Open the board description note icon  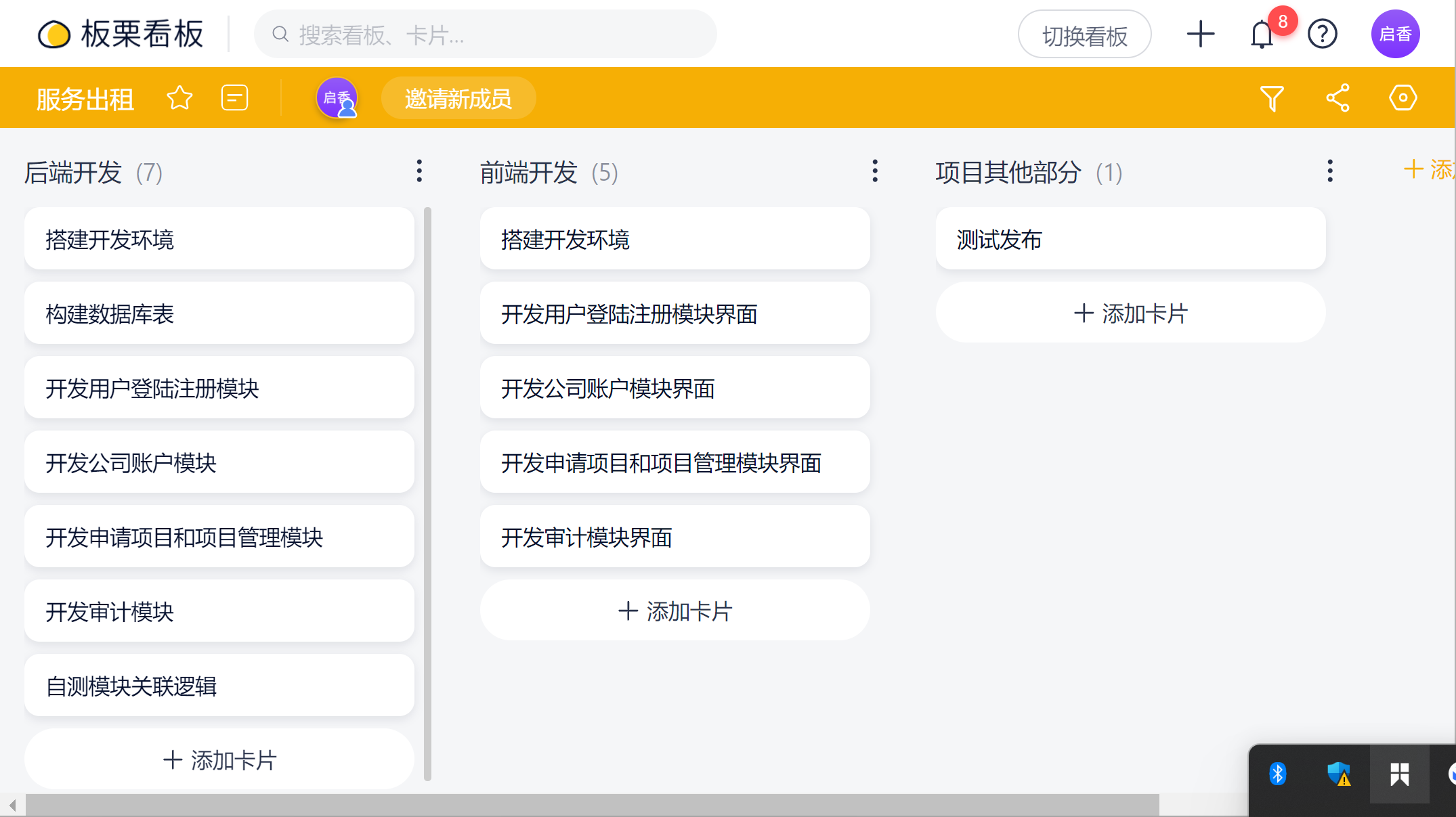[x=234, y=98]
